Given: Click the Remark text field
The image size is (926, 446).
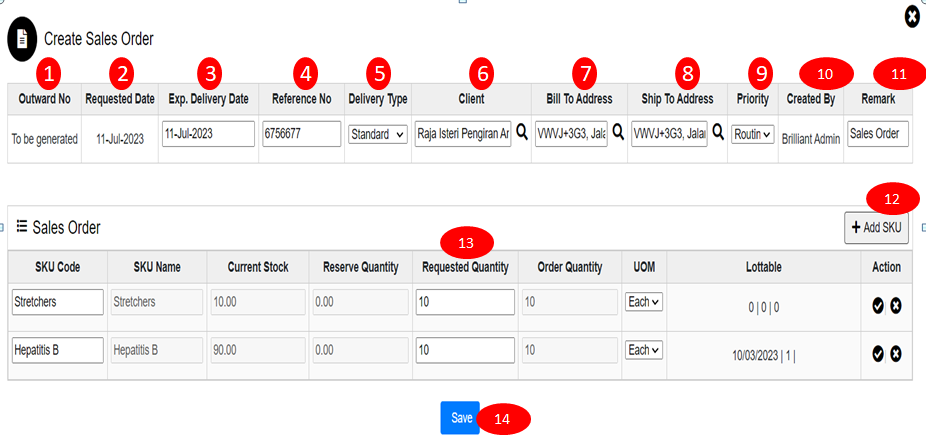Looking at the screenshot, I should (x=877, y=134).
